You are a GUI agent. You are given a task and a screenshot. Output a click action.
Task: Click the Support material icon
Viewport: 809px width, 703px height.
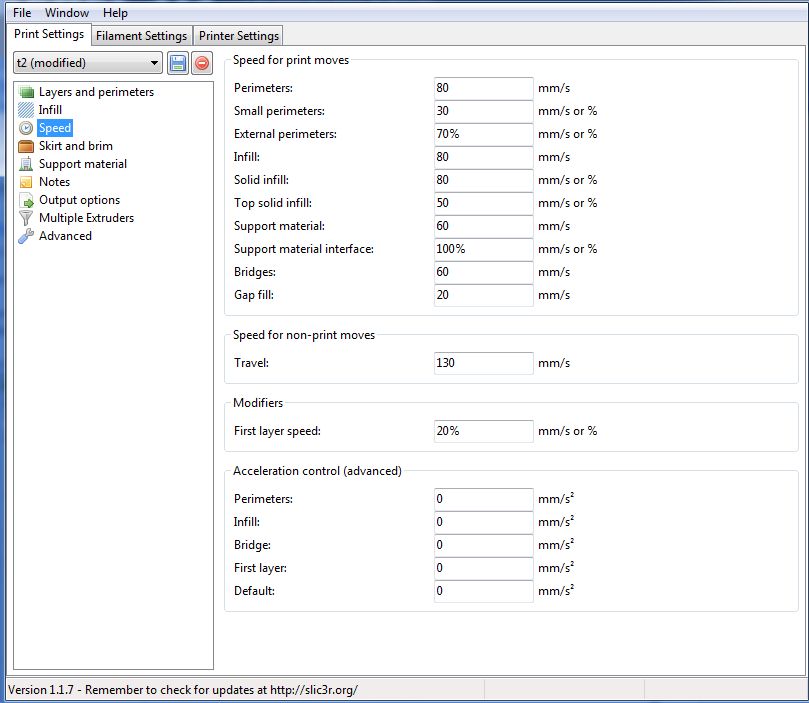pos(26,164)
